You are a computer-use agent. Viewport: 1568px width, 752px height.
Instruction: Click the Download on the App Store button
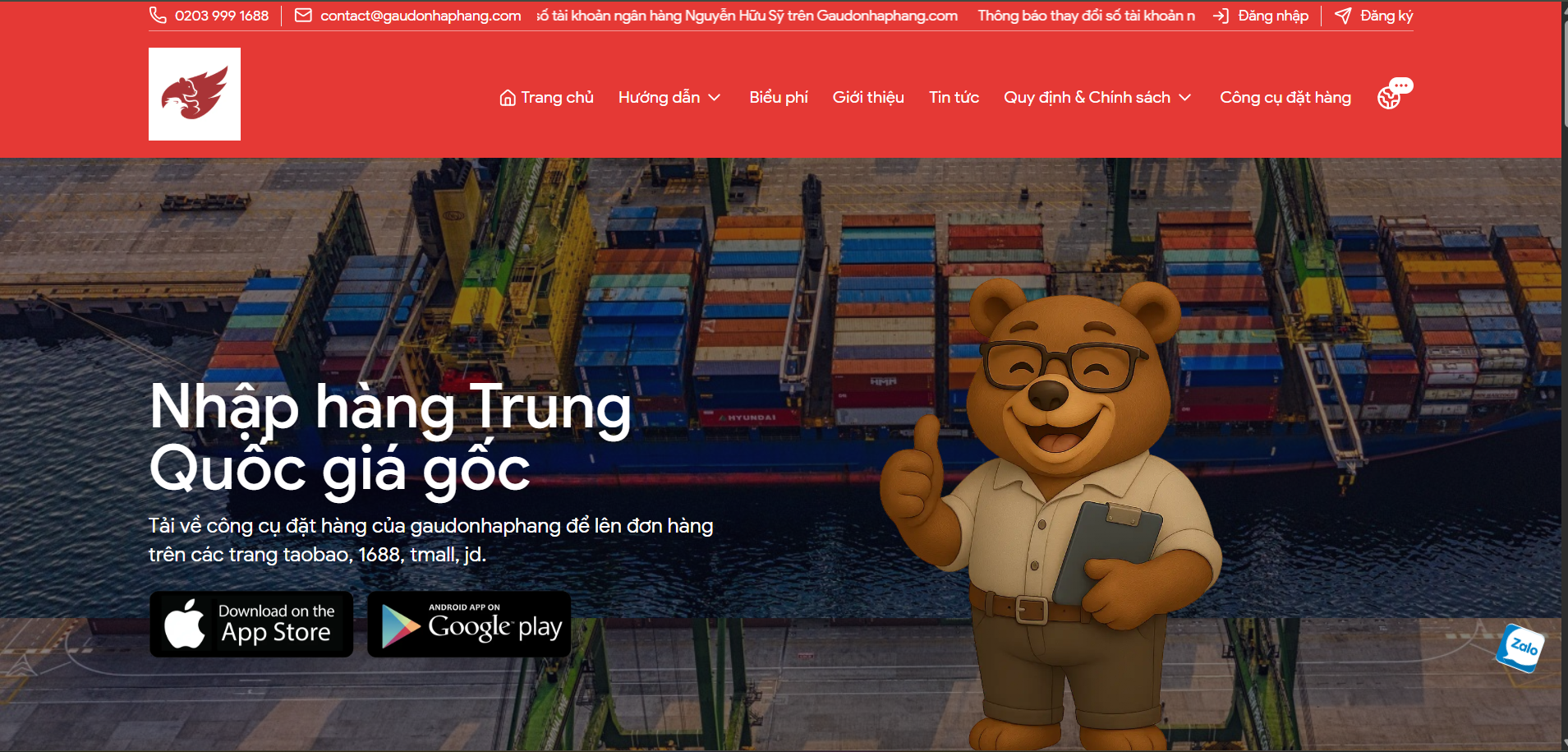pyautogui.click(x=251, y=624)
